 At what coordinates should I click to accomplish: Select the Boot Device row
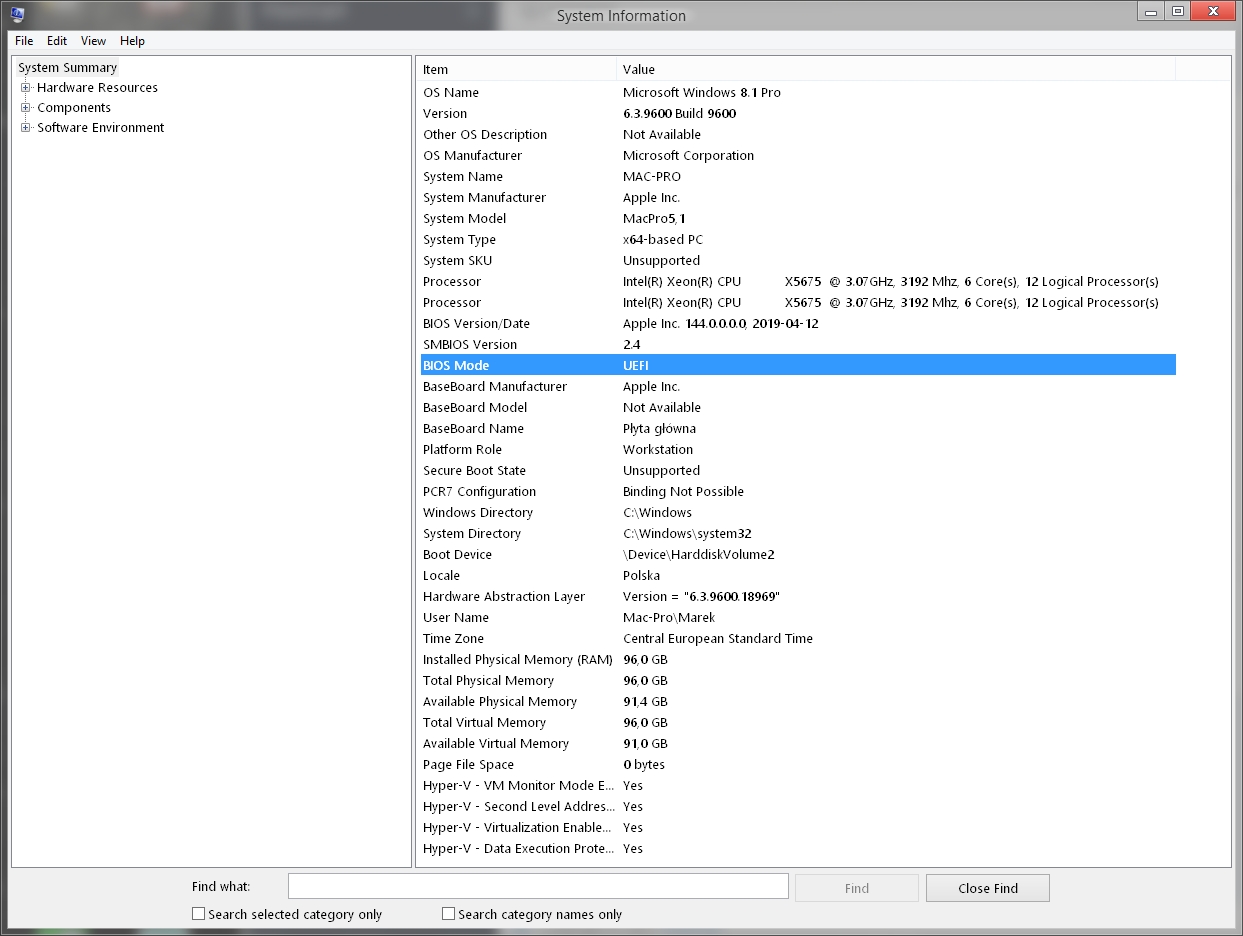tap(798, 555)
